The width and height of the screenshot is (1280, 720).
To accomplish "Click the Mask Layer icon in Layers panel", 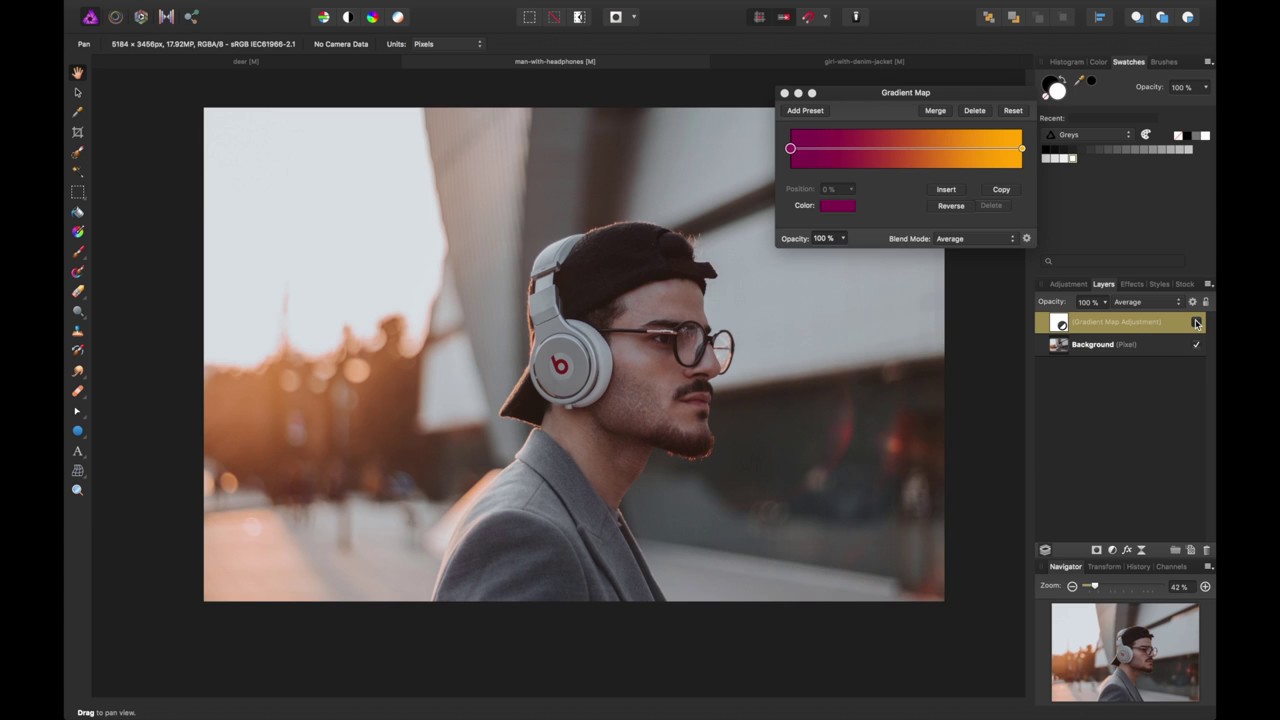I will tap(1096, 550).
